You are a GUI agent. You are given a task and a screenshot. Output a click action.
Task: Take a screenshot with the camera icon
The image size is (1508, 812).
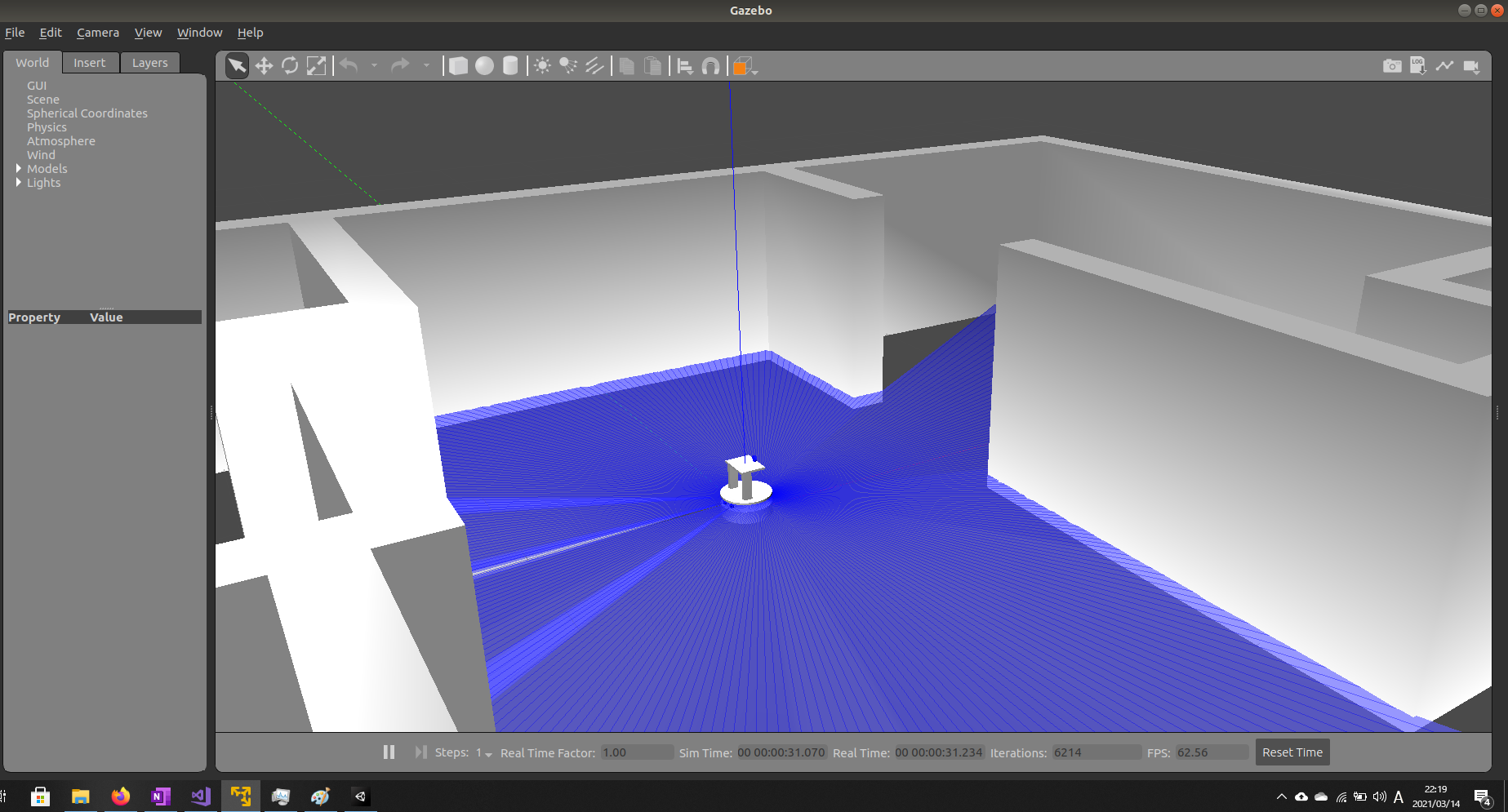click(x=1392, y=66)
